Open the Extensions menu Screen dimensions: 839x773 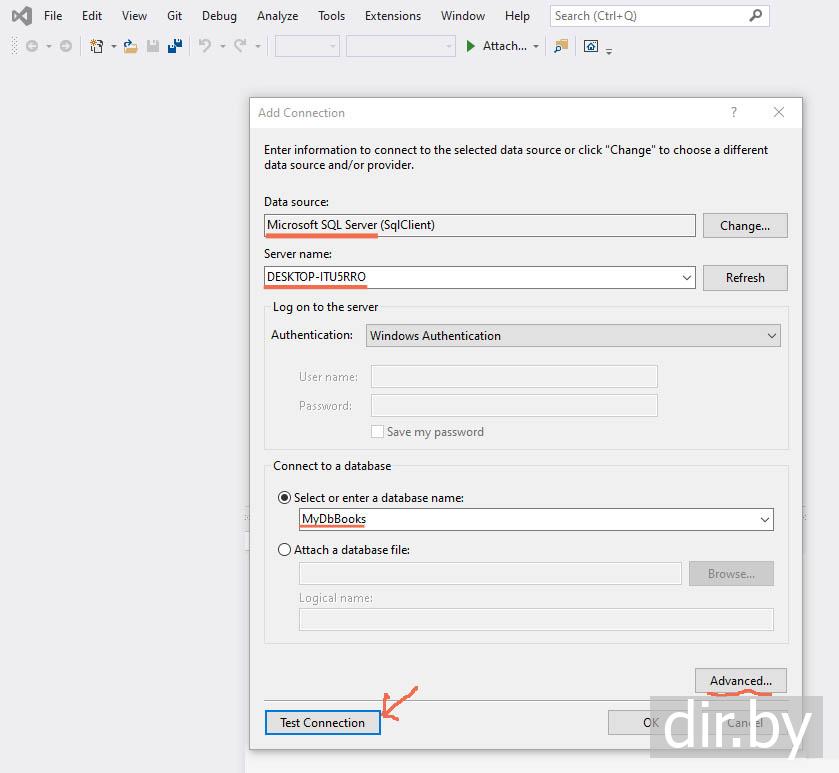[392, 16]
